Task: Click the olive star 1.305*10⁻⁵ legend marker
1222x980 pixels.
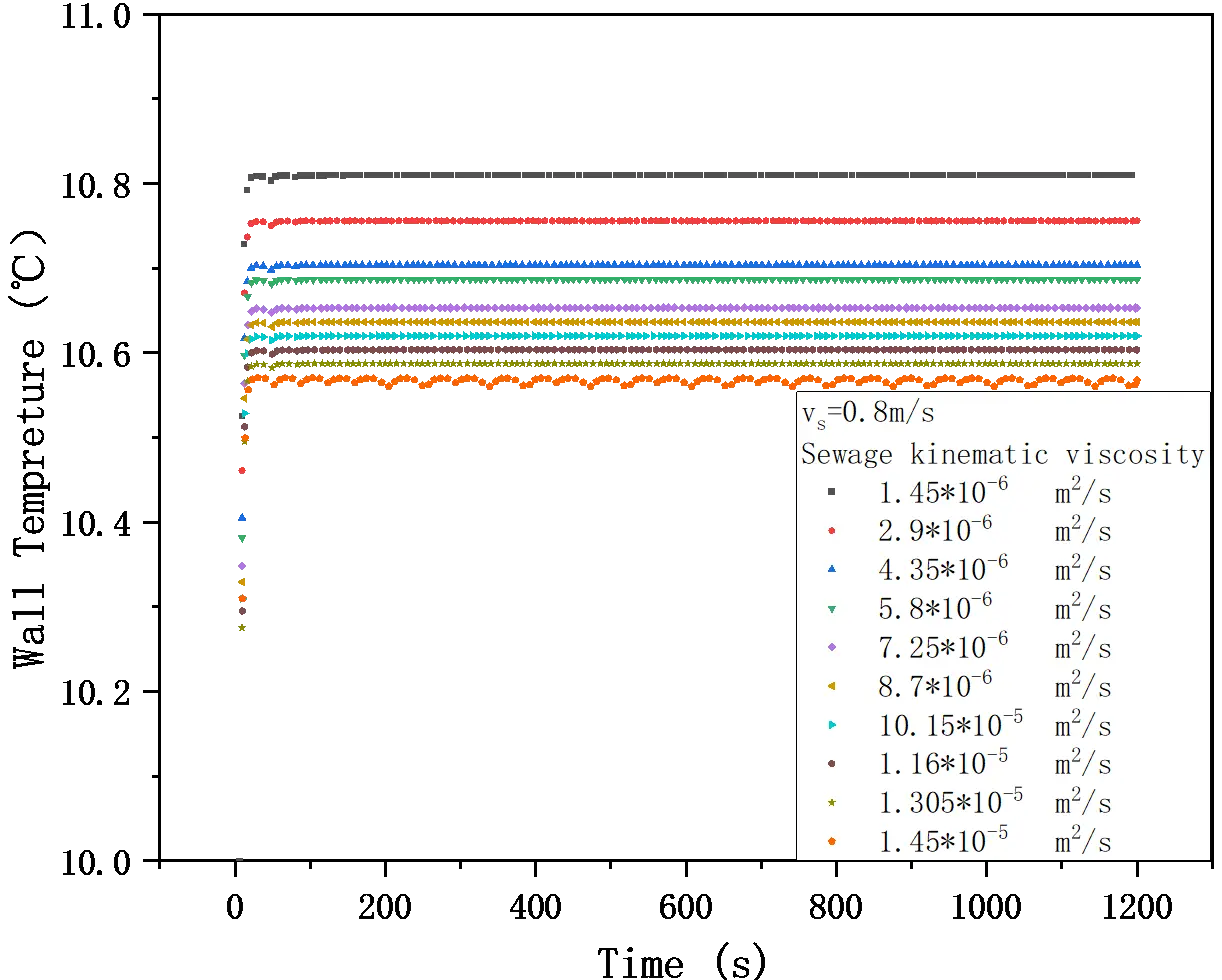Action: click(832, 802)
